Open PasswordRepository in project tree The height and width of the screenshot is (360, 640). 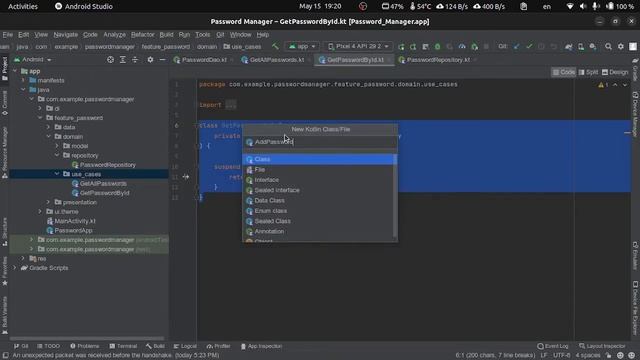104,165
